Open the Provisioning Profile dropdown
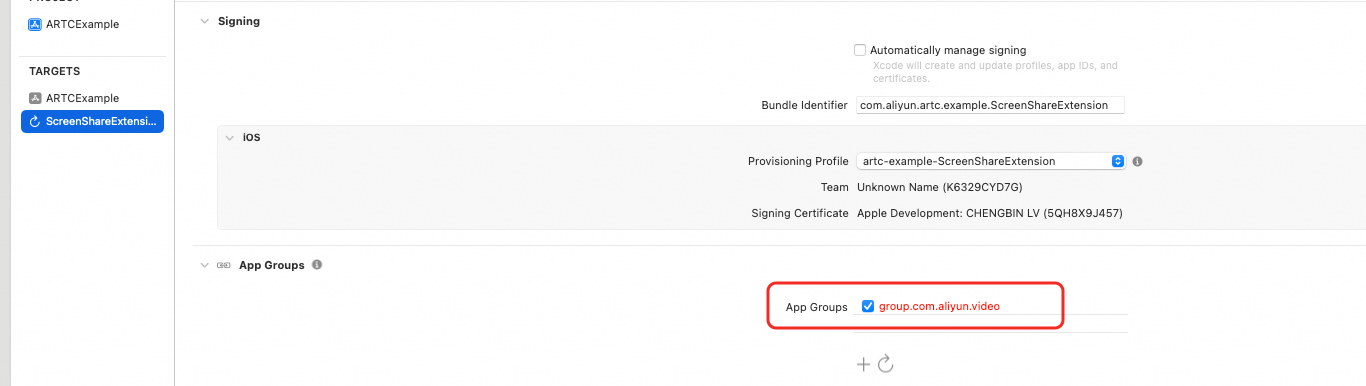1366x386 pixels. pyautogui.click(x=991, y=161)
